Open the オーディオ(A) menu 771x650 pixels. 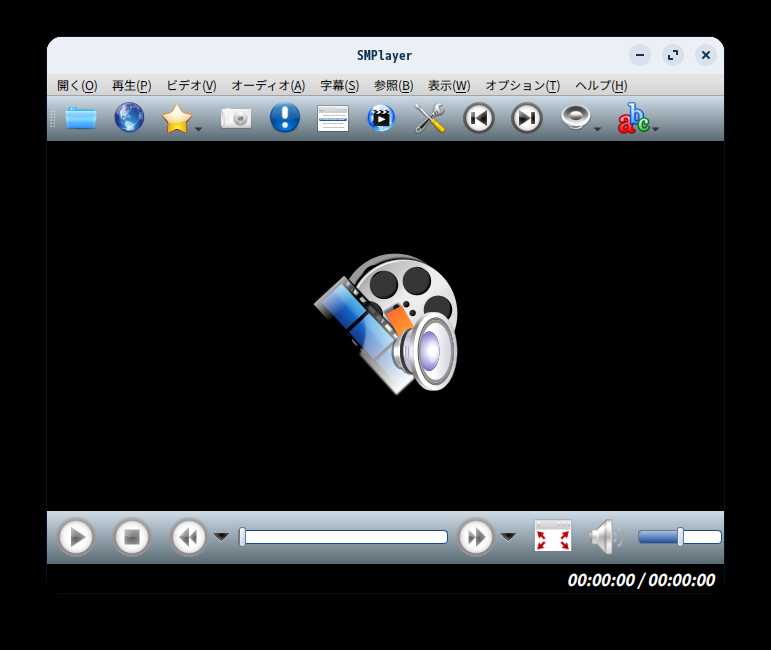(x=268, y=86)
